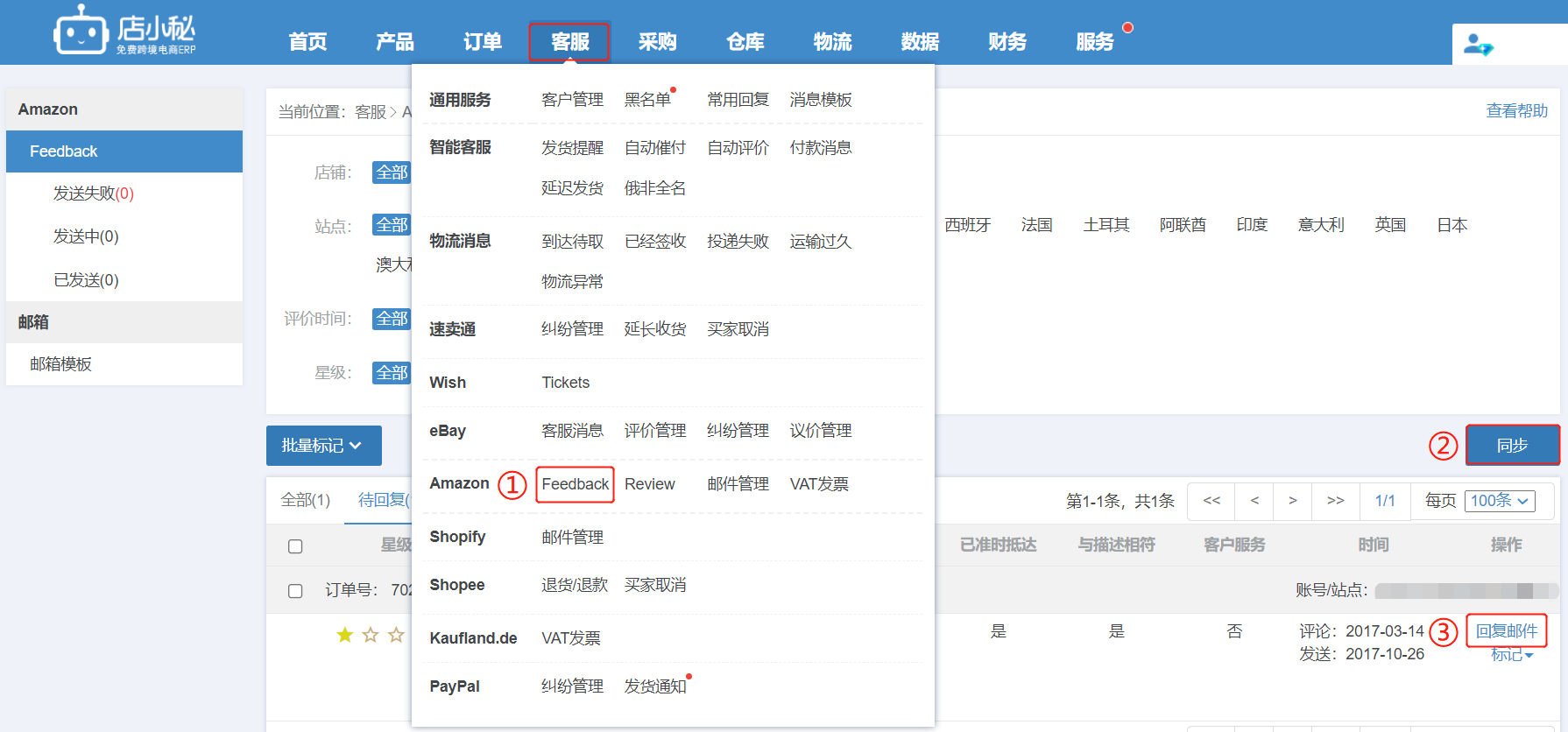
Task: Open 延长收货 menu entry
Action: 655,329
